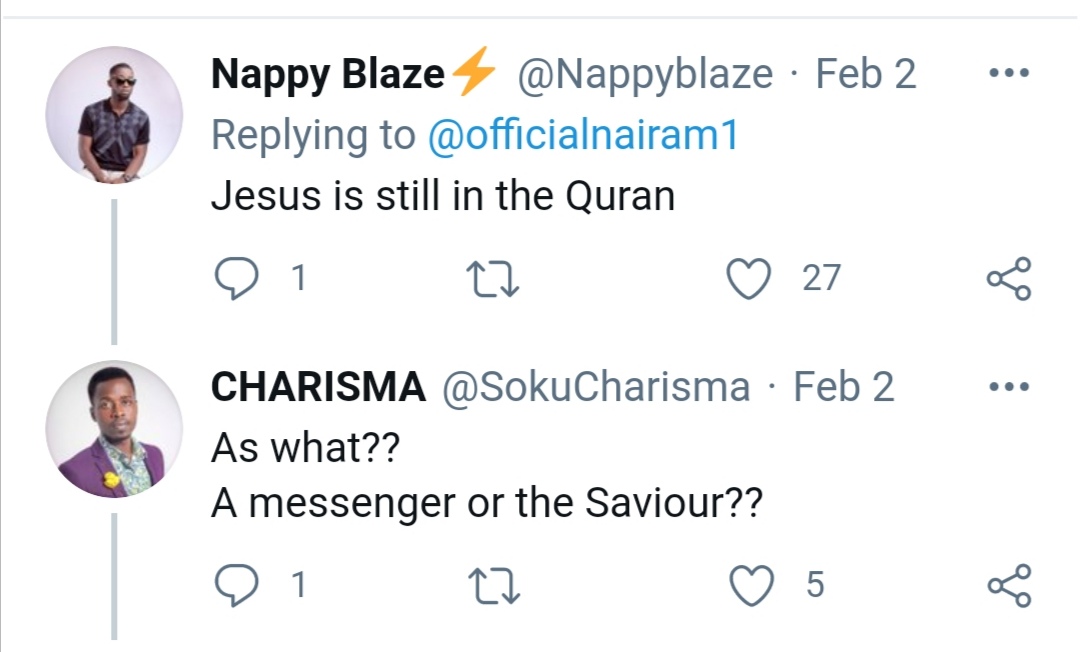
Task: Open Nappy Blaze's Feb 2 timestamp
Action: coord(866,75)
